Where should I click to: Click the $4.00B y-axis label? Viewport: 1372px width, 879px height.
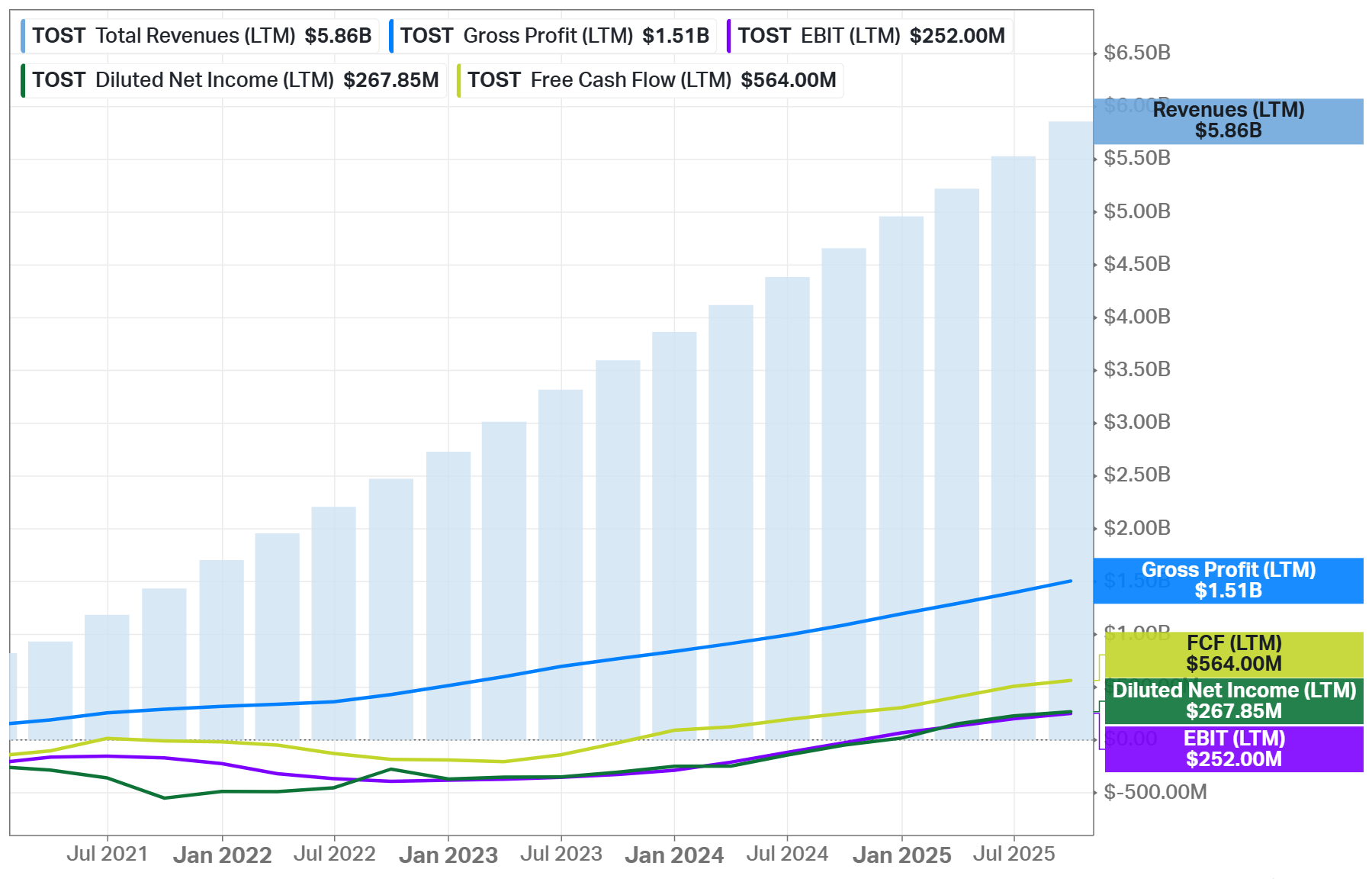click(1137, 317)
